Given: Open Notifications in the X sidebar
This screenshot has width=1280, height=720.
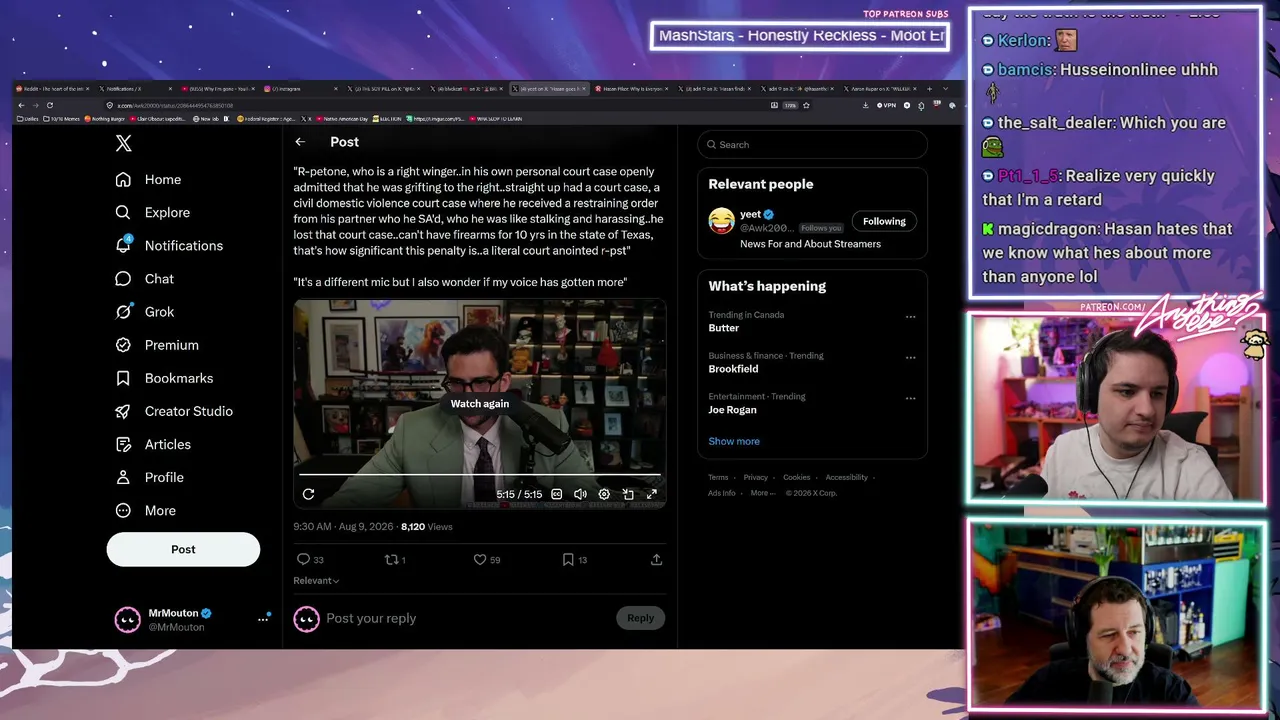Looking at the screenshot, I should pos(169,245).
